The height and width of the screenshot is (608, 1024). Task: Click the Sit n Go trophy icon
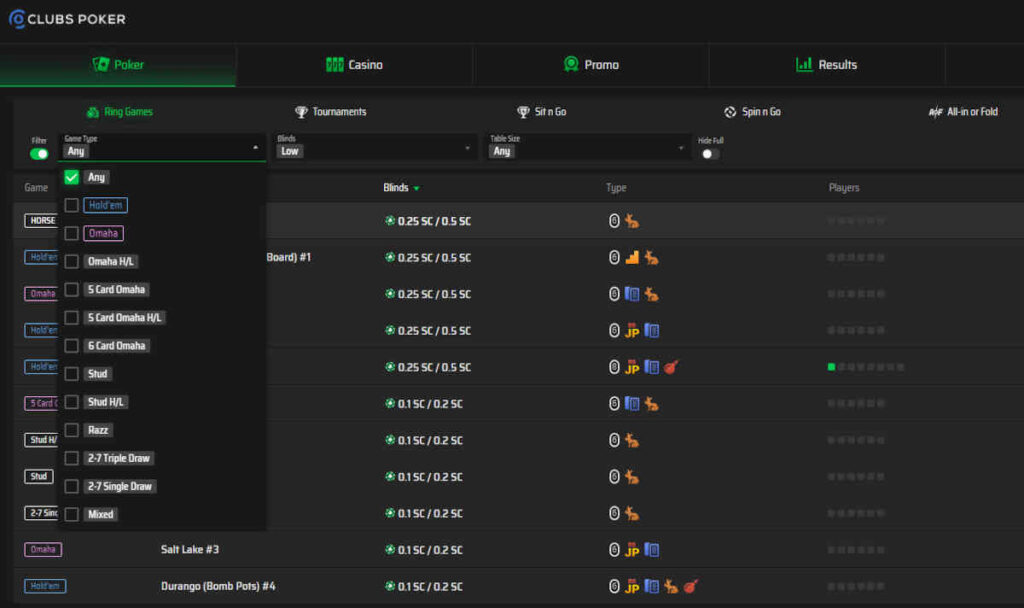pos(523,112)
